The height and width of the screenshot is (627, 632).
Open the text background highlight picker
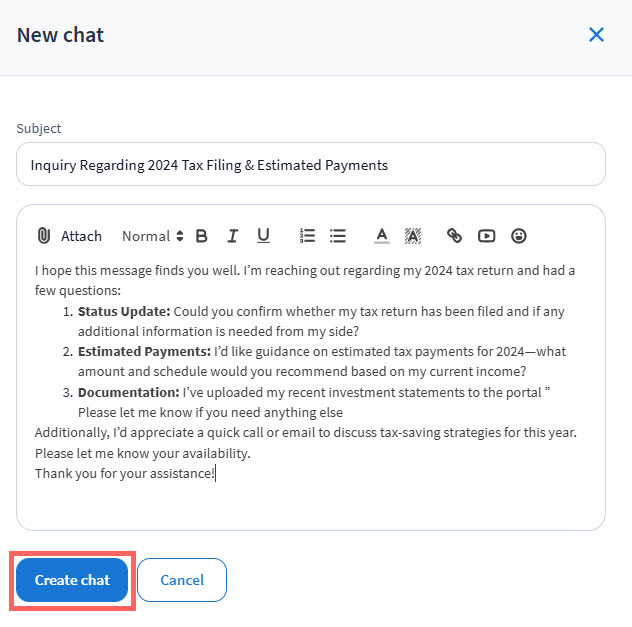tap(412, 236)
